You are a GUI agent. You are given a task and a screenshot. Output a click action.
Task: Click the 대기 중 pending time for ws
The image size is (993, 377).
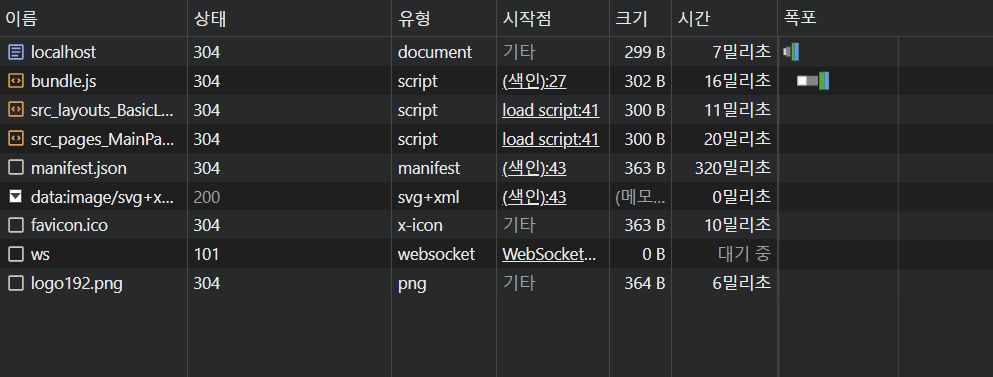point(745,254)
